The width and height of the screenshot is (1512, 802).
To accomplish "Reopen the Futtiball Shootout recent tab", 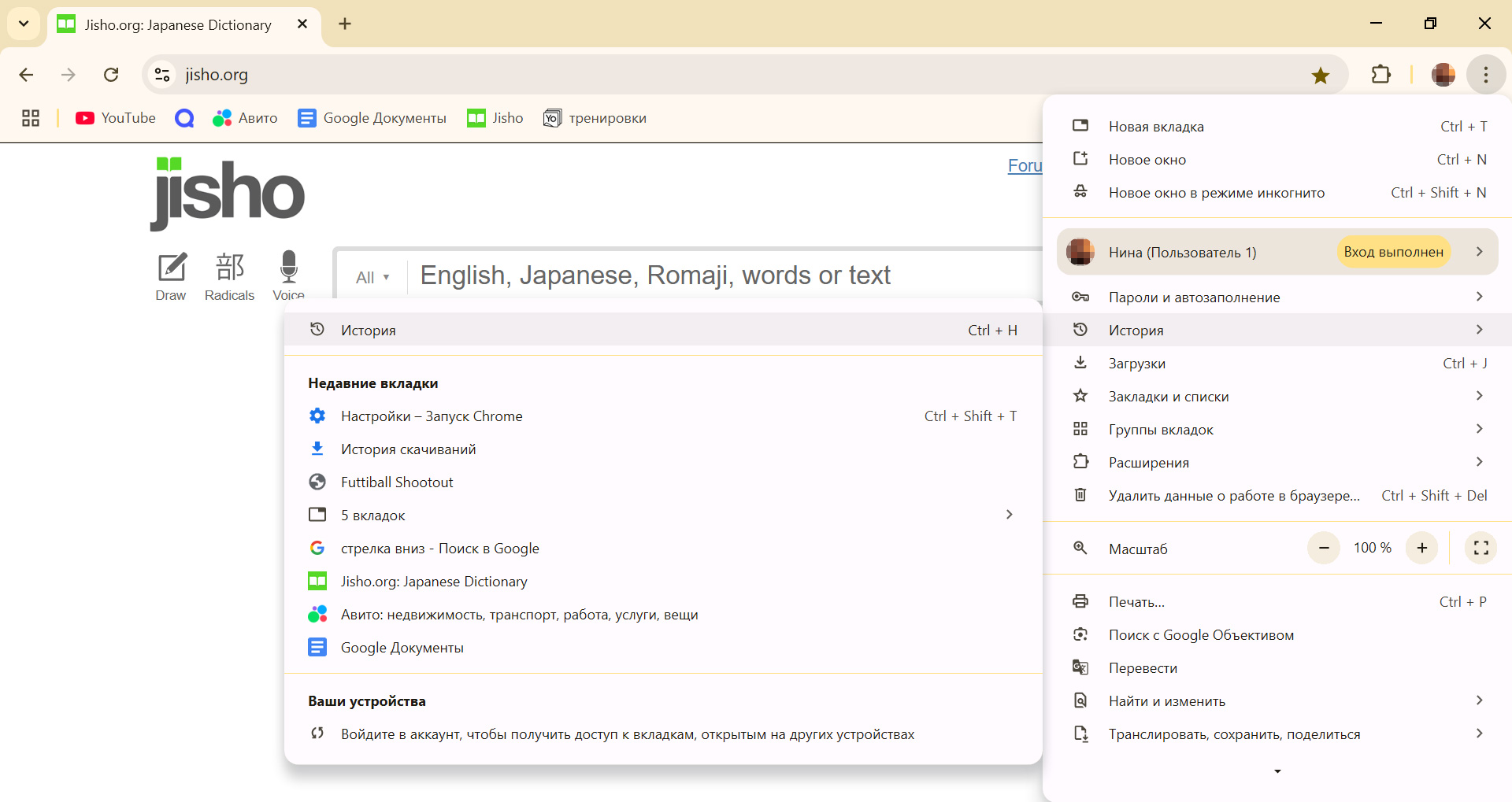I will click(397, 482).
